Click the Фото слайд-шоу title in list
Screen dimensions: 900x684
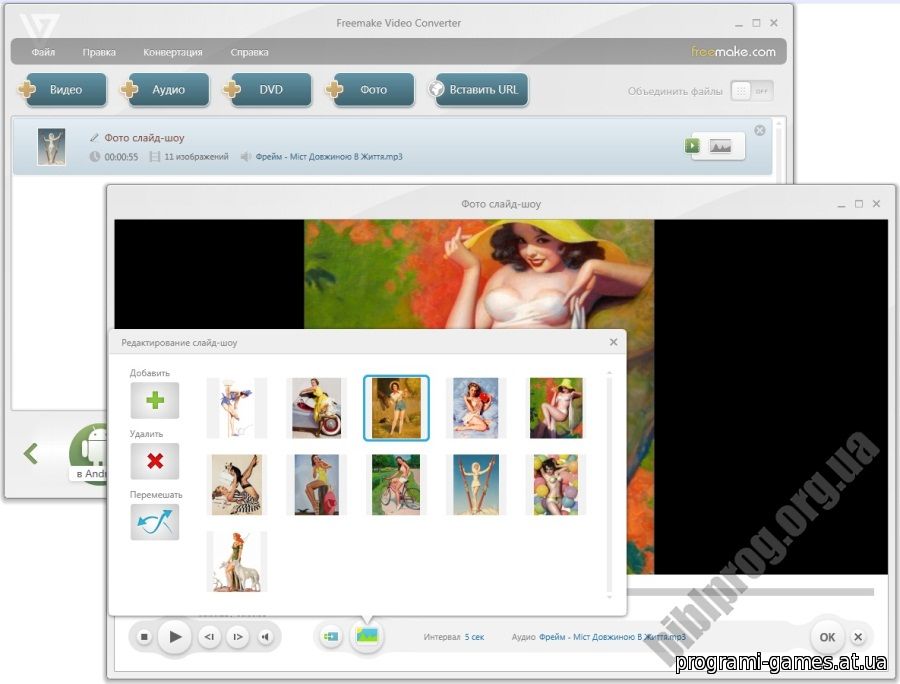pos(144,138)
